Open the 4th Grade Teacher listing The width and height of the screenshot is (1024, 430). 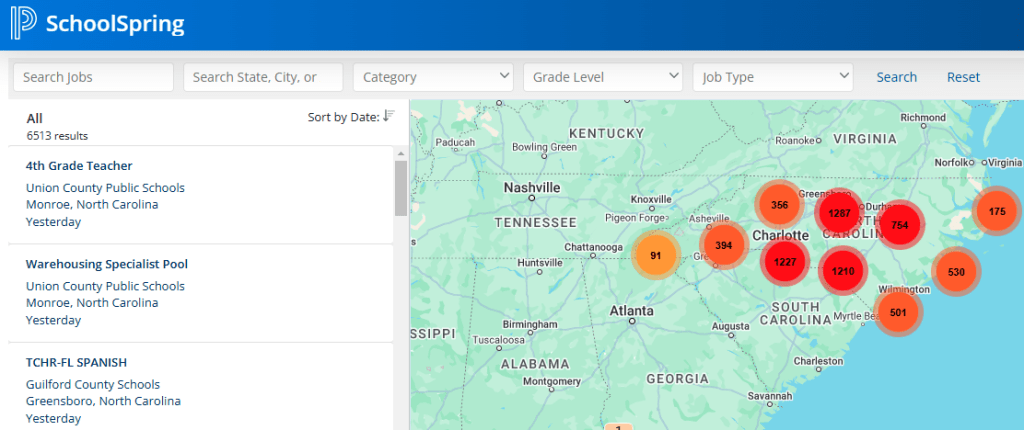(x=79, y=166)
